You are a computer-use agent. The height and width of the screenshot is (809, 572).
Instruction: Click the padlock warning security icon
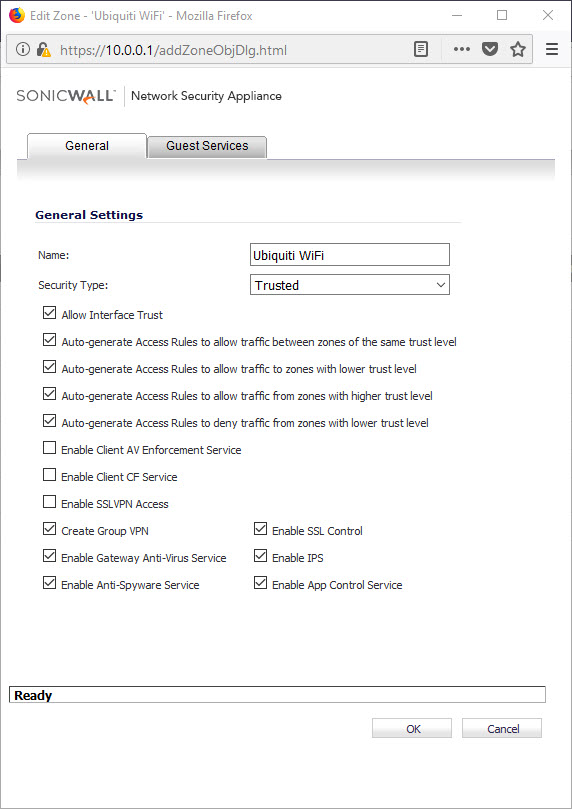click(43, 50)
